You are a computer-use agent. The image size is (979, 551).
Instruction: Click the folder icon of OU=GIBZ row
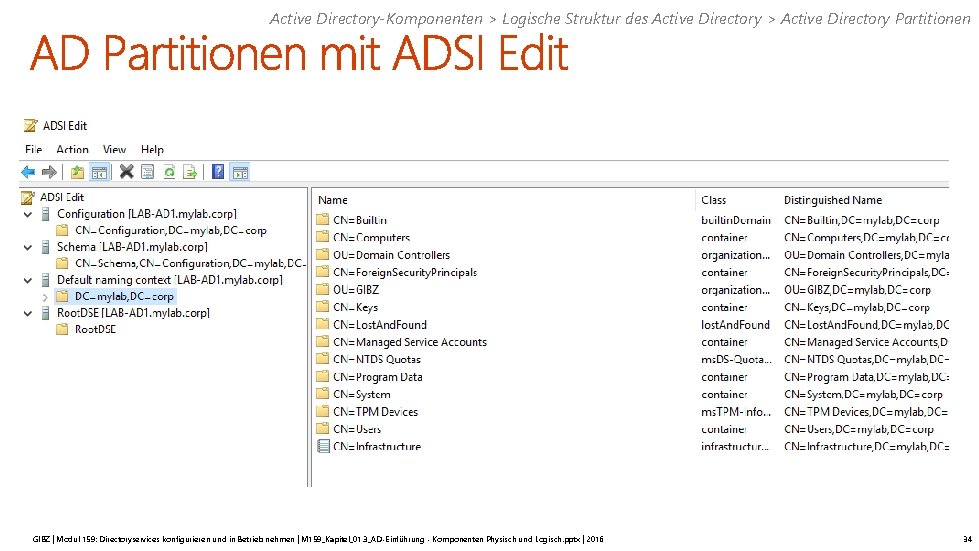(x=323, y=290)
